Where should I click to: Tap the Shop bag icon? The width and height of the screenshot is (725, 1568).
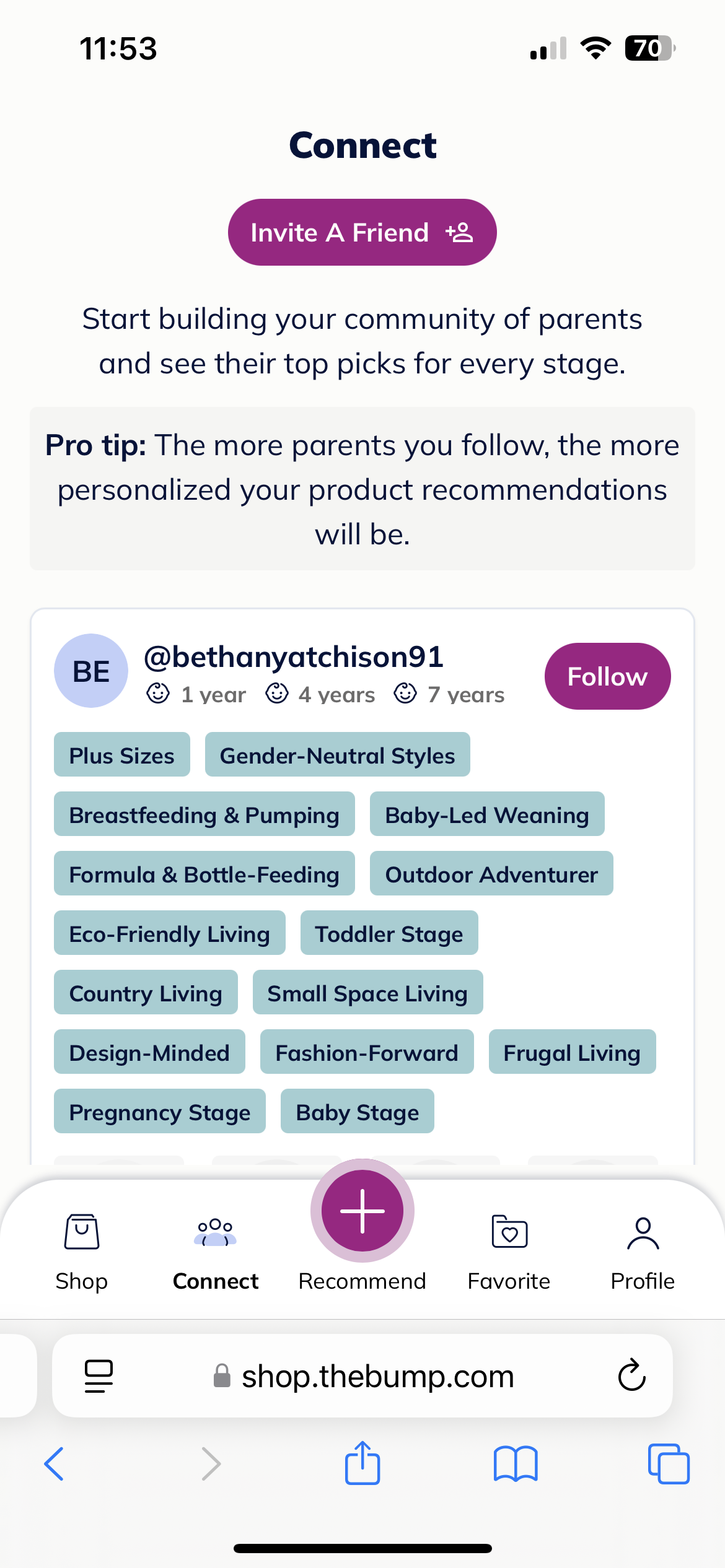81,1232
